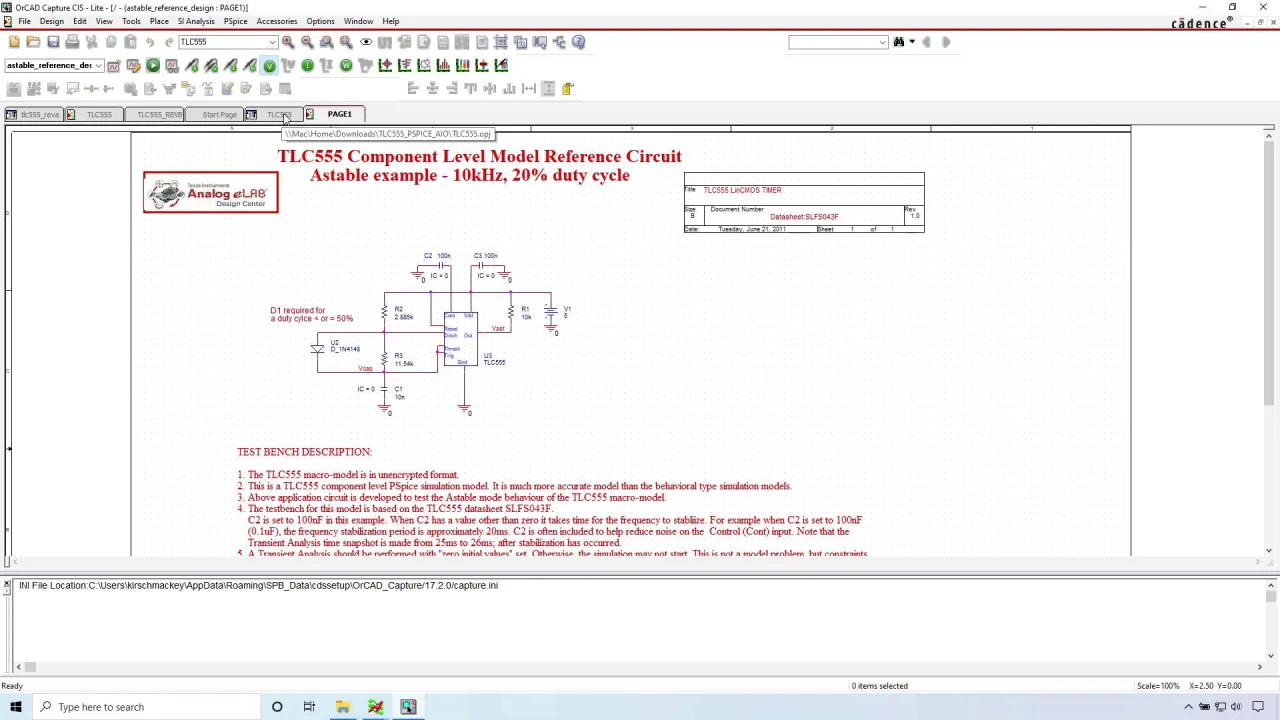Viewport: 1280px width, 720px height.
Task: Click the Print icon in toolbar
Action: point(72,42)
